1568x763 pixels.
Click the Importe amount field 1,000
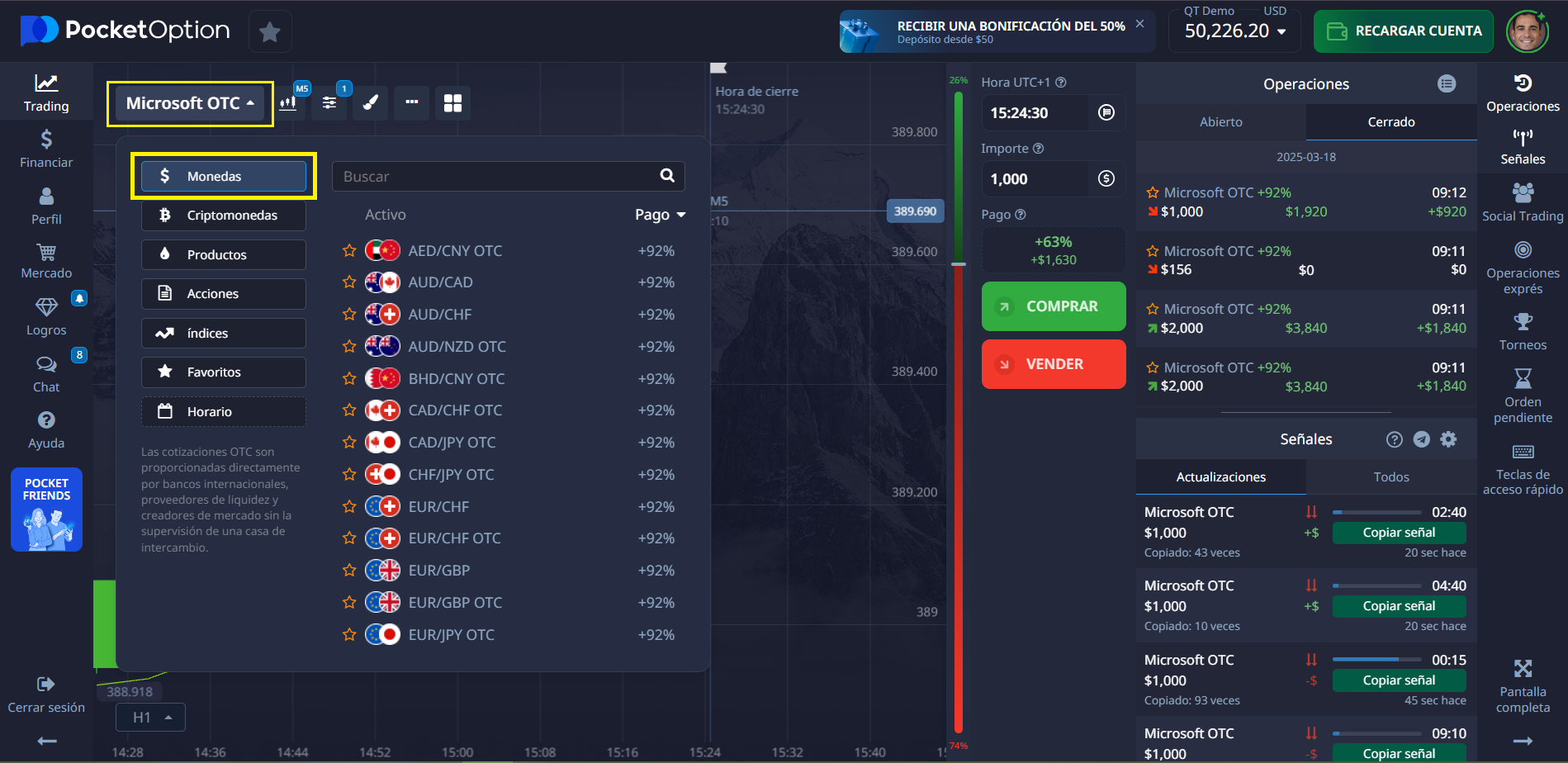point(1035,179)
